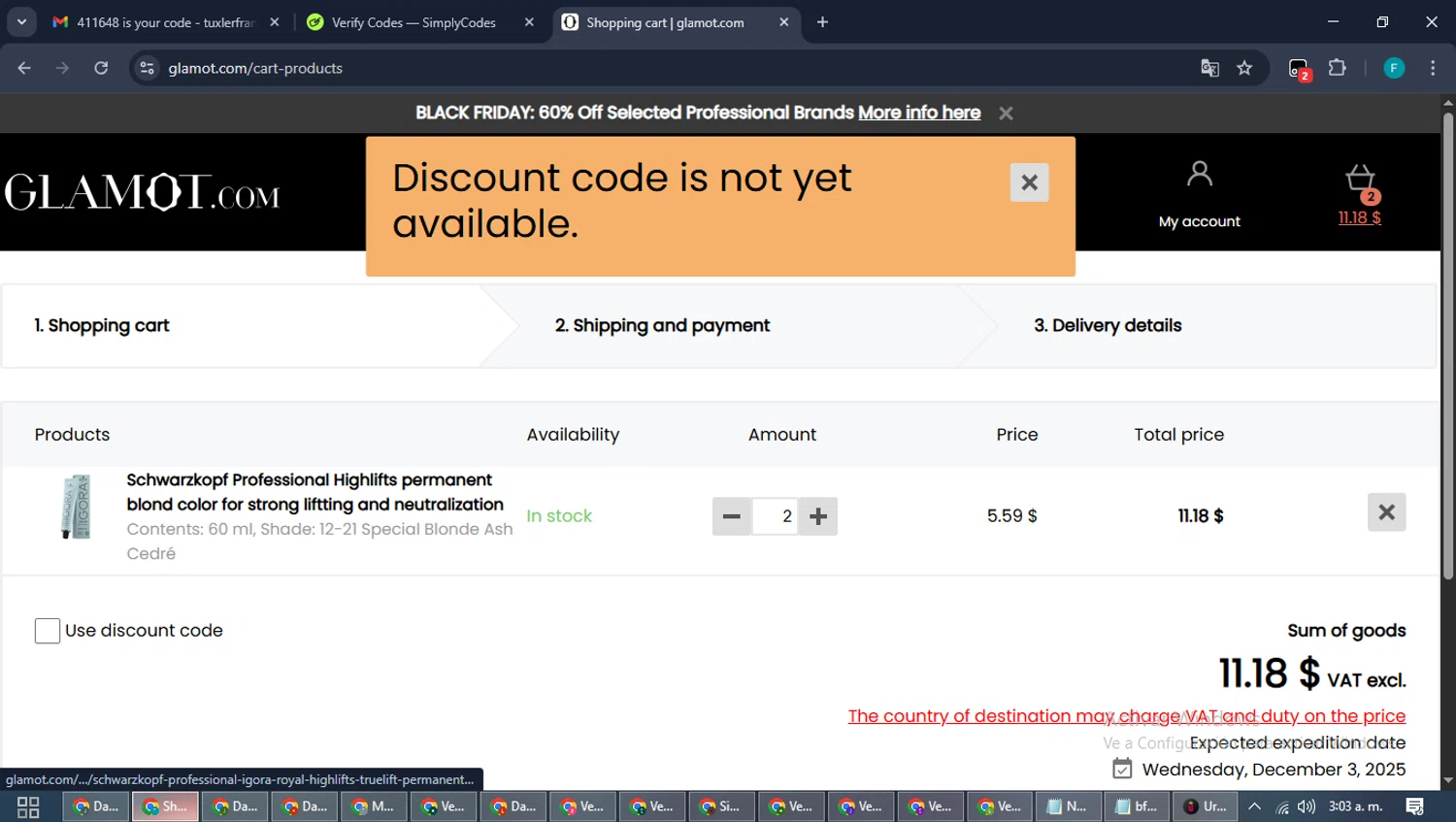Open the Wi-Fi network tray icon
Image resolution: width=1456 pixels, height=822 pixels.
pos(1282,806)
